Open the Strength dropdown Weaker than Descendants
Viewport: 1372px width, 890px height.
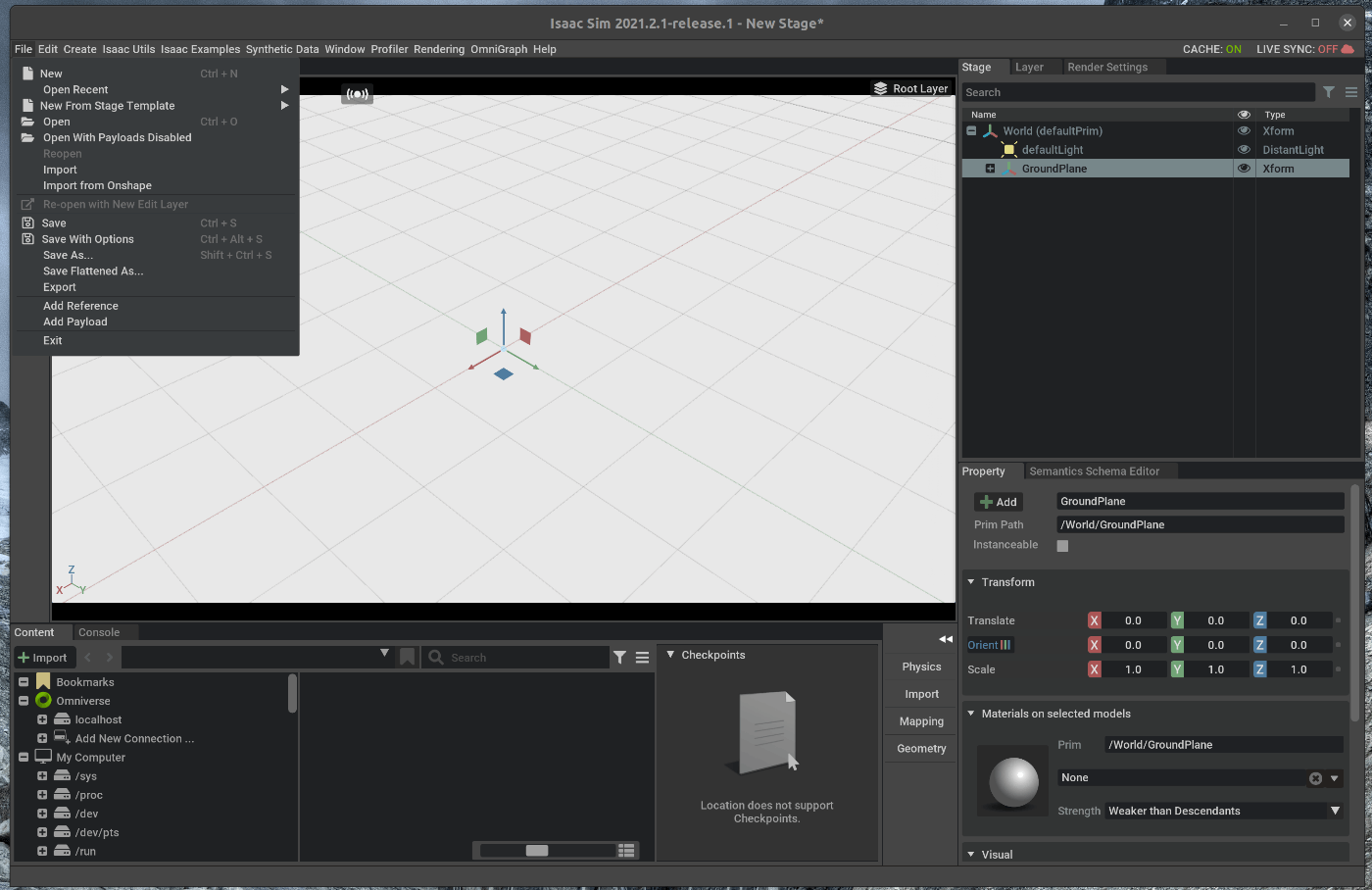click(x=1223, y=811)
